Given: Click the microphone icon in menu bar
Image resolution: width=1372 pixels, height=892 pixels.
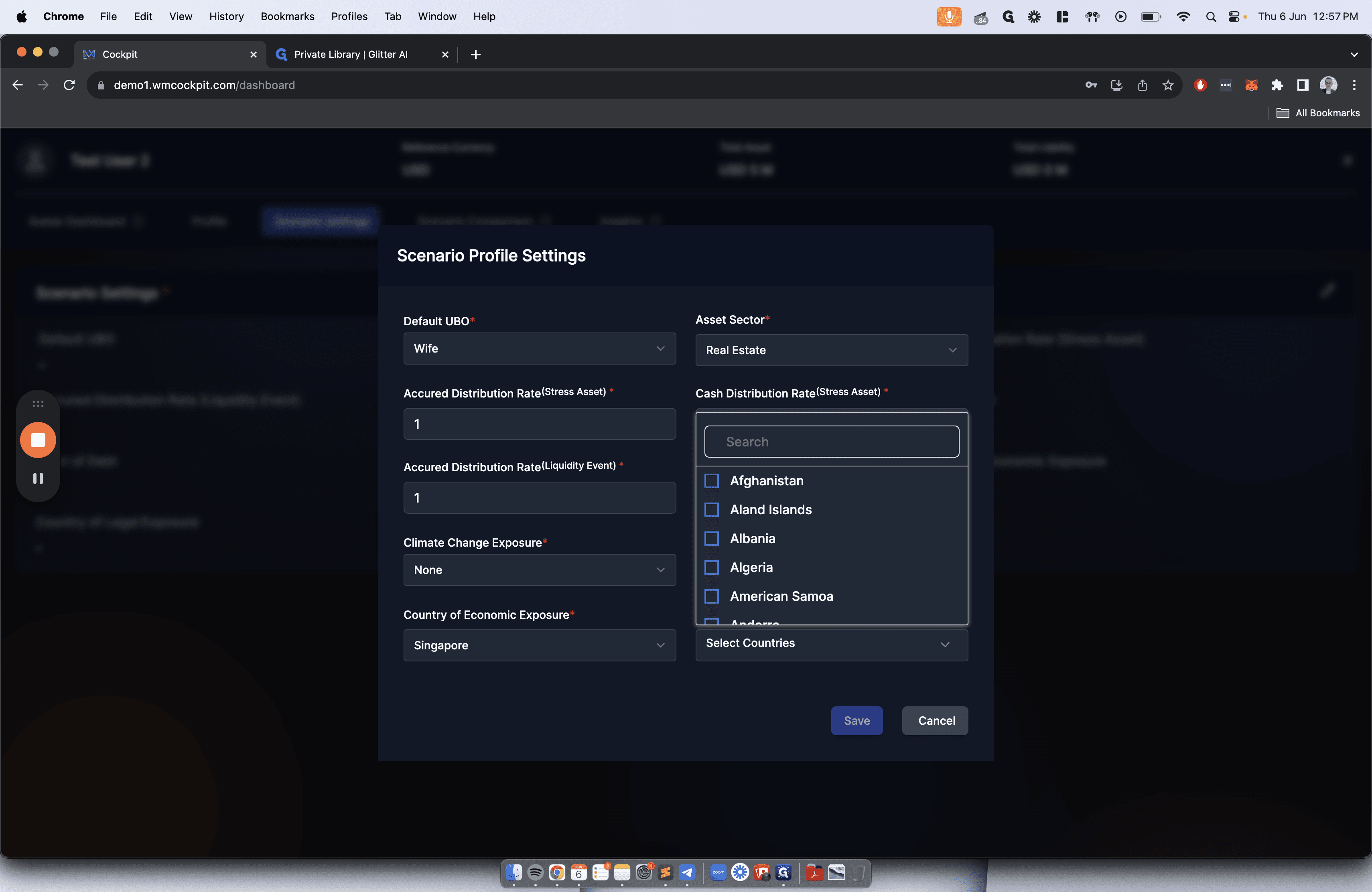Looking at the screenshot, I should tap(949, 17).
